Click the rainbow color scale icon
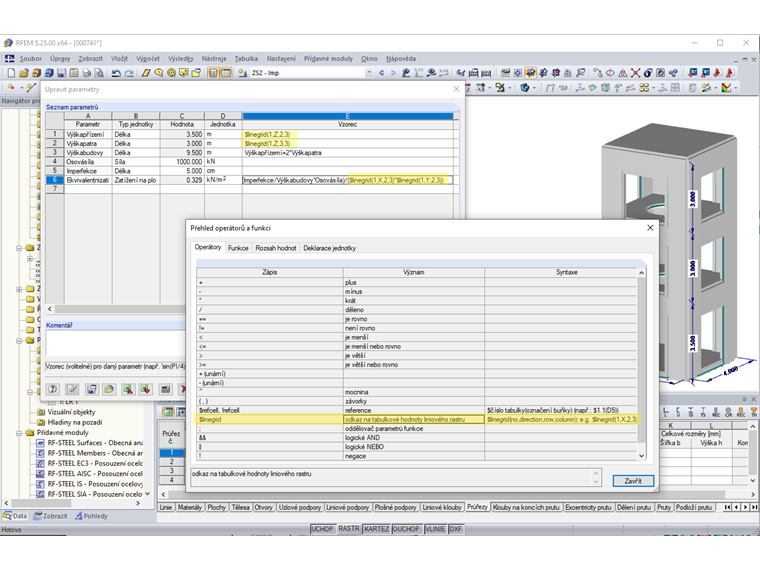 726,88
